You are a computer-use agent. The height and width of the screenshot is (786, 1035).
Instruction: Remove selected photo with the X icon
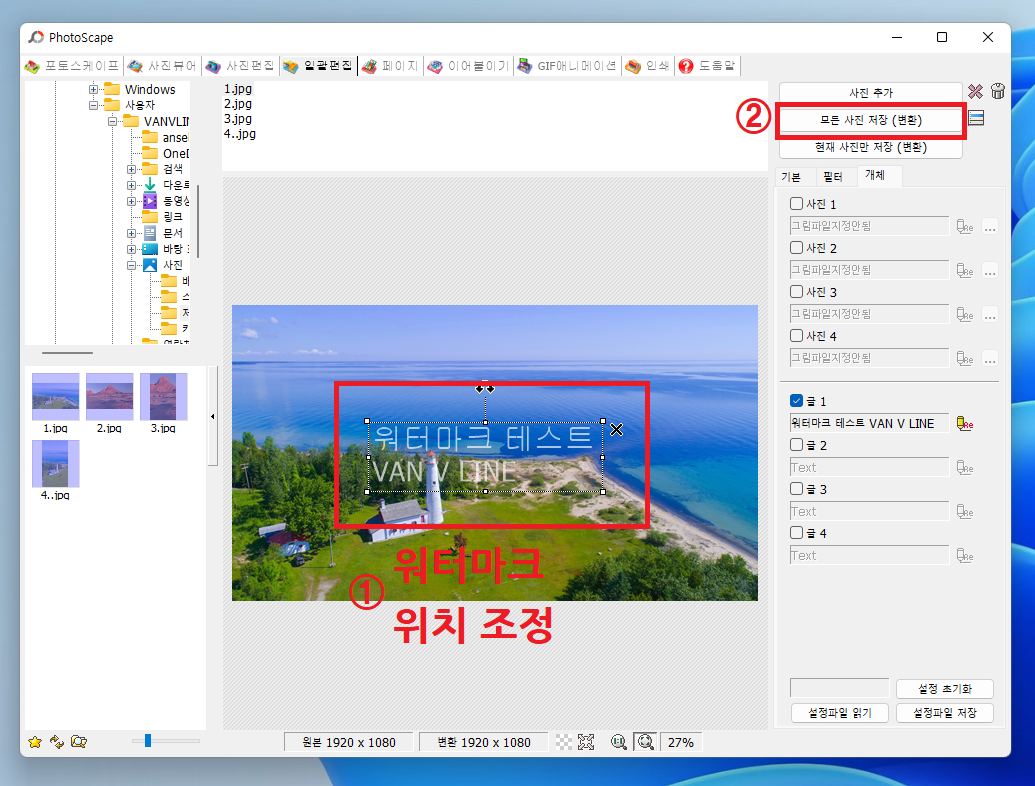tap(975, 92)
